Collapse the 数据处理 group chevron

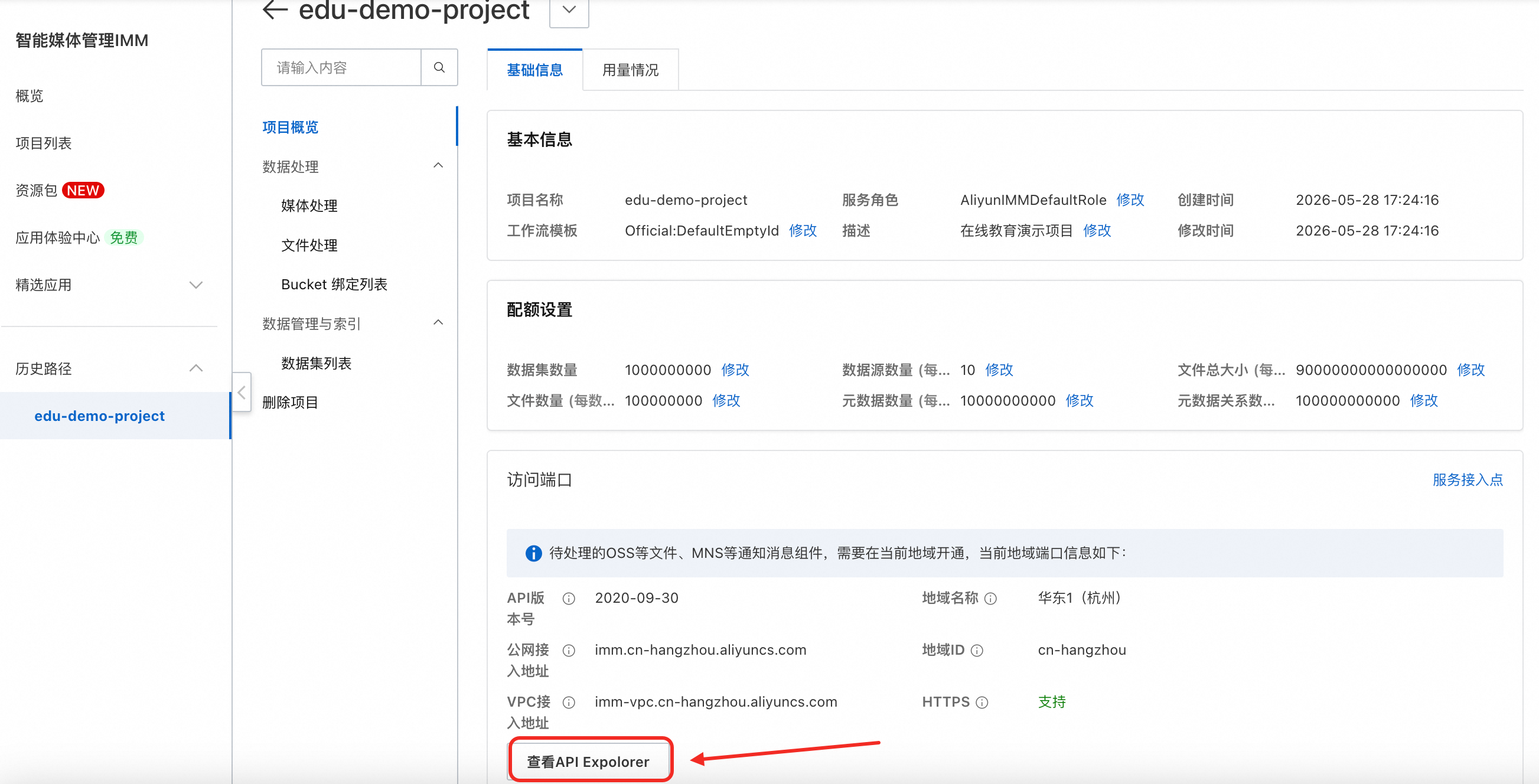pos(438,166)
